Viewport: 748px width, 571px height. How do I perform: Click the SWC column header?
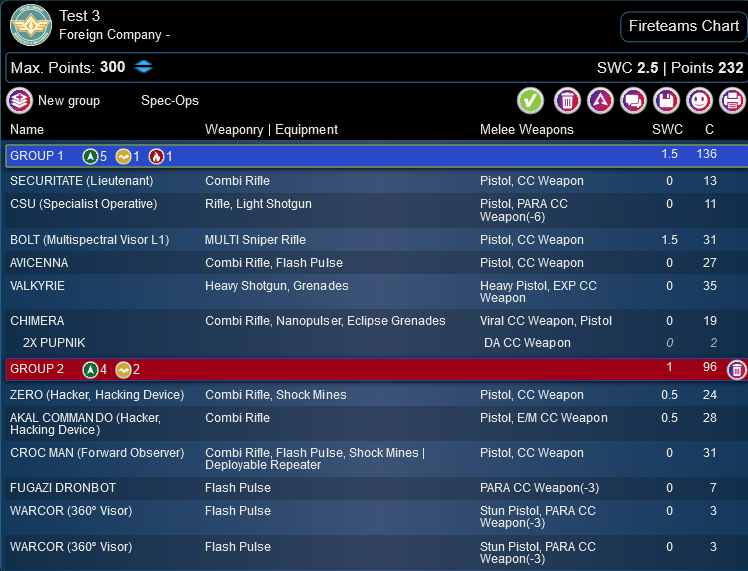pyautogui.click(x=667, y=130)
